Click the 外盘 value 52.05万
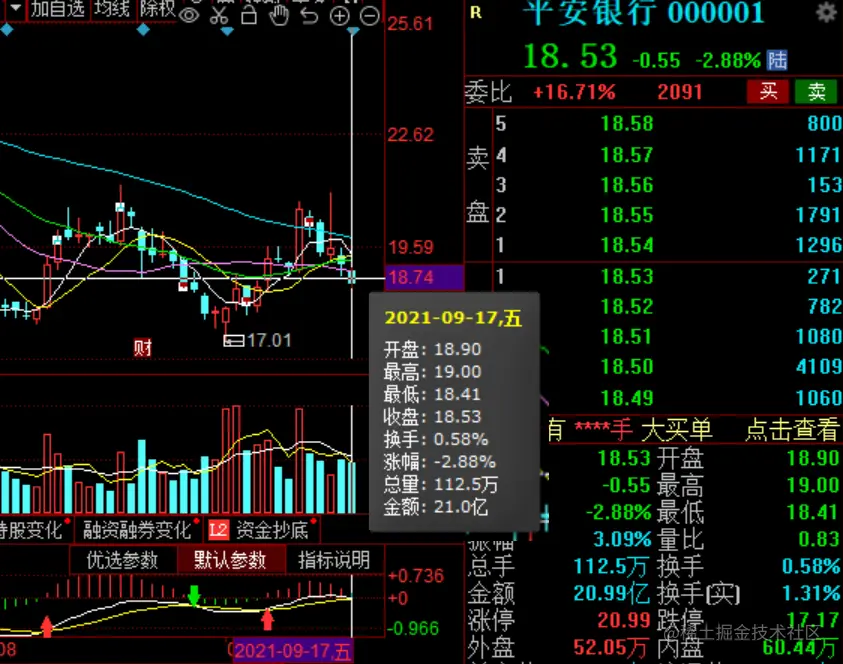Image resolution: width=843 pixels, height=664 pixels. pyautogui.click(x=610, y=648)
